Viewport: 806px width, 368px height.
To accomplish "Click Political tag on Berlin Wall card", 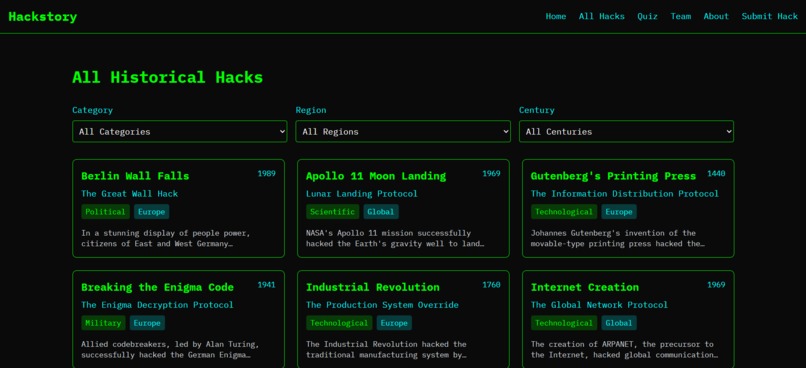I will tap(105, 212).
